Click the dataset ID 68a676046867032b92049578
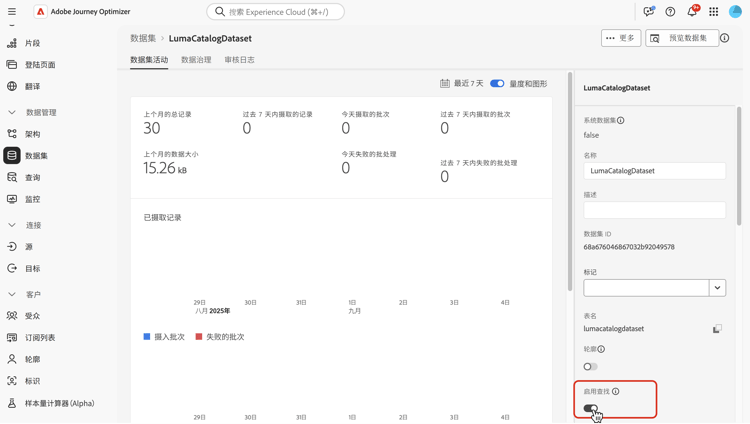750x424 pixels. 629,247
